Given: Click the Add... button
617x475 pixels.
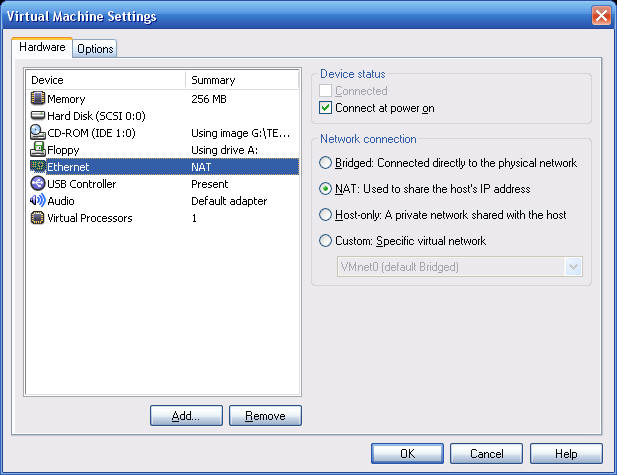Looking at the screenshot, I should tap(186, 416).
